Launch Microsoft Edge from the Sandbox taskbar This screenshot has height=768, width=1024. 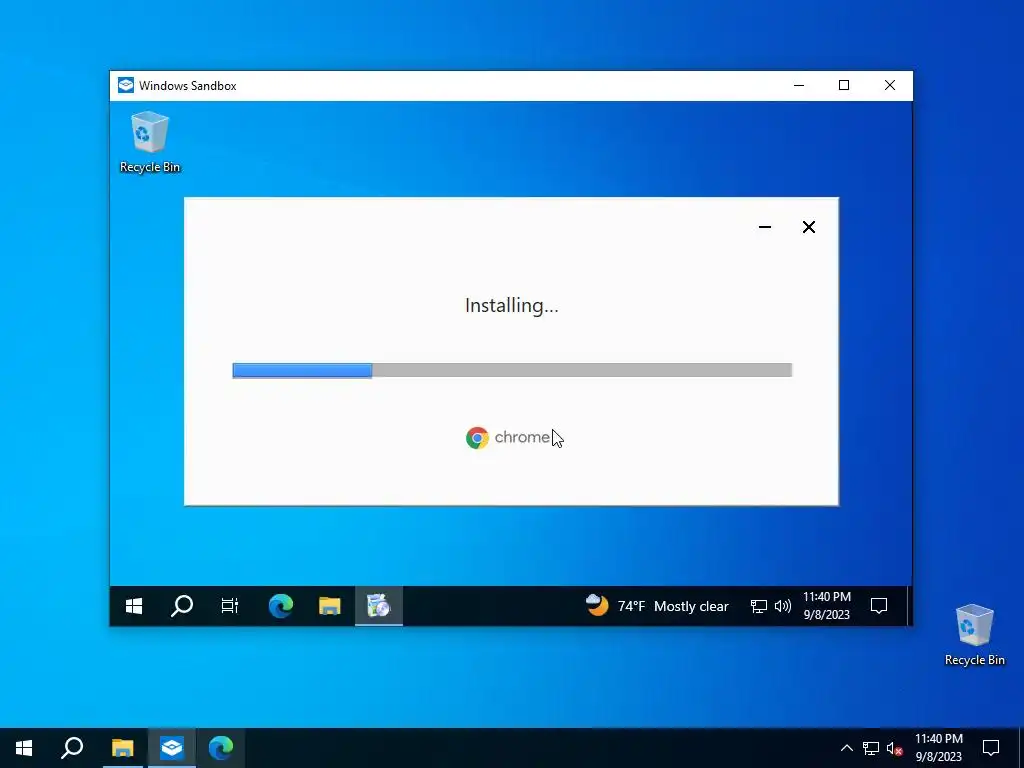(x=281, y=606)
